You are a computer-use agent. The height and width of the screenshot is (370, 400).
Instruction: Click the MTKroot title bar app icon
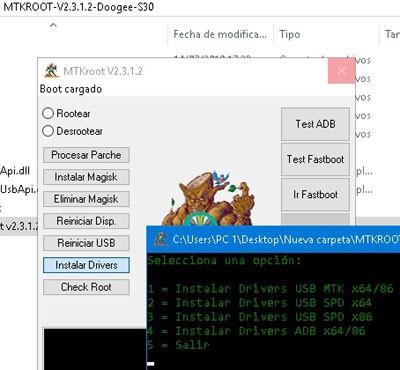[x=51, y=71]
